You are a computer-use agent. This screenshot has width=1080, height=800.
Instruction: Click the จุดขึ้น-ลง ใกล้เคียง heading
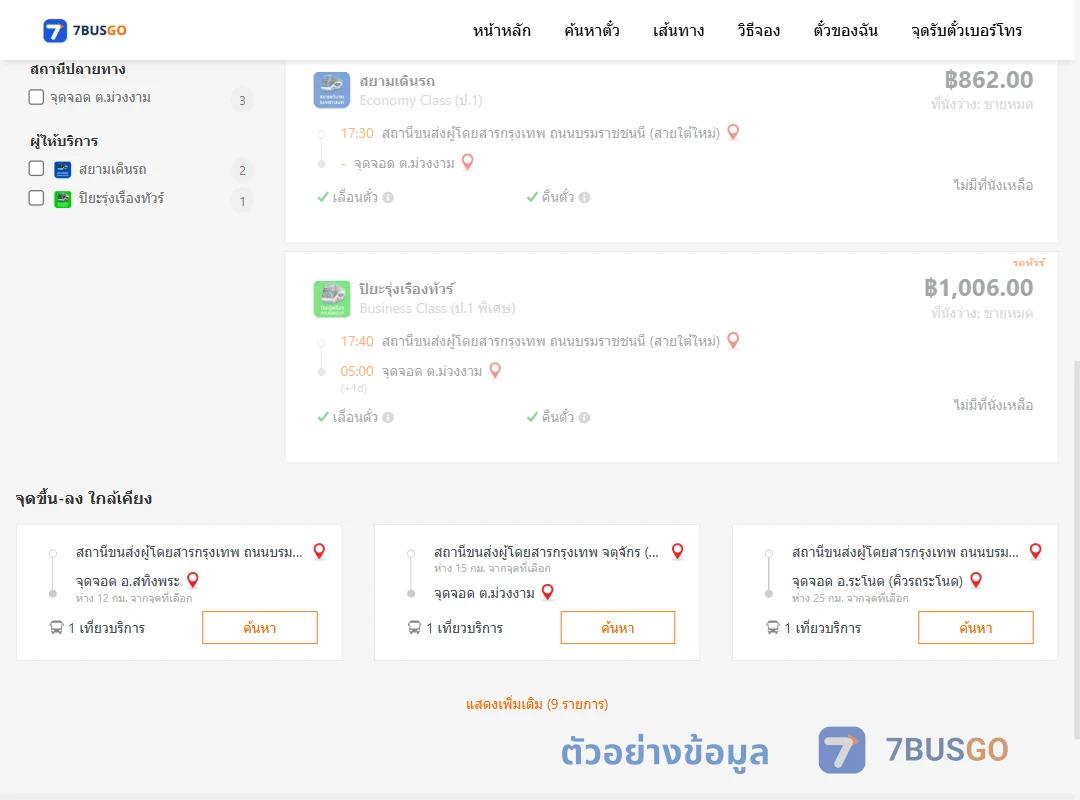(84, 498)
